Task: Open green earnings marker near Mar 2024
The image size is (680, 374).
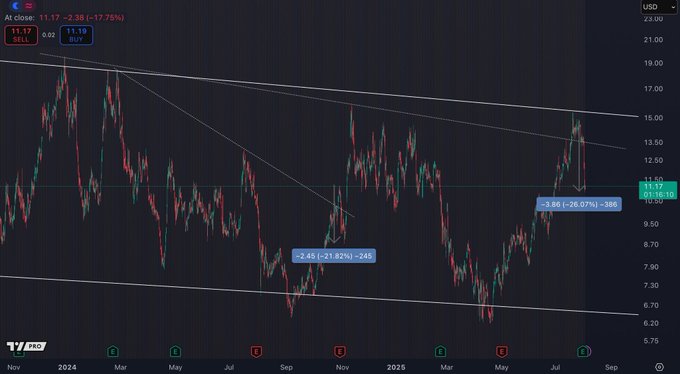Action: click(x=113, y=351)
